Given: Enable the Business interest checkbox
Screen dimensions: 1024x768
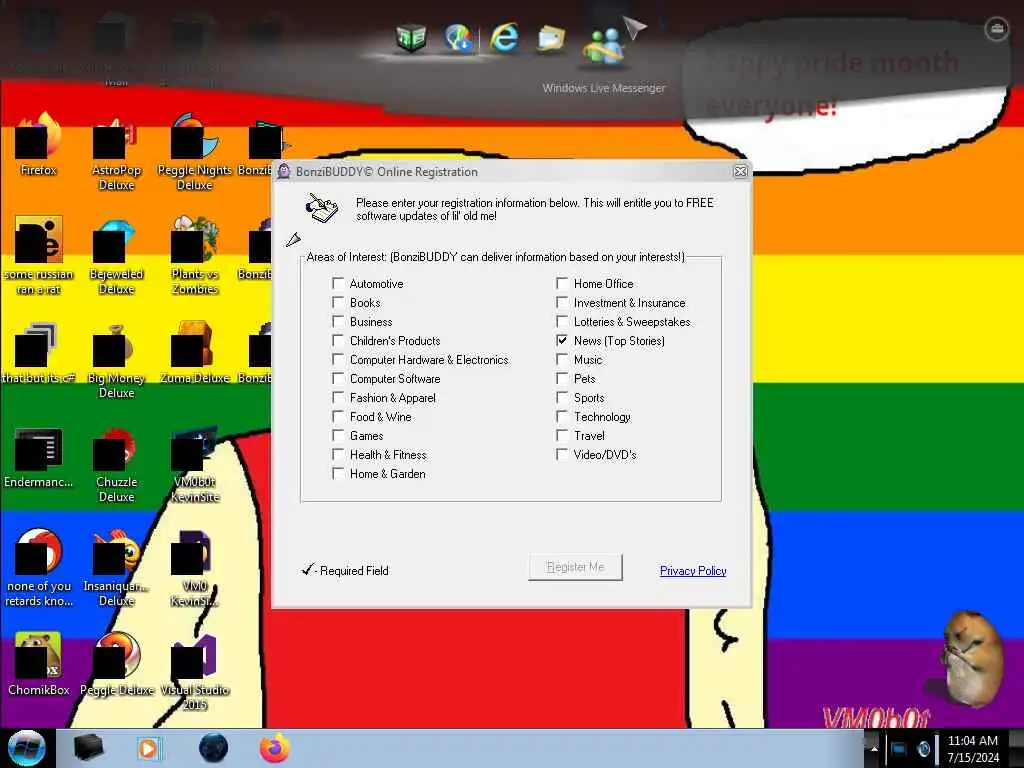Looking at the screenshot, I should (x=338, y=321).
